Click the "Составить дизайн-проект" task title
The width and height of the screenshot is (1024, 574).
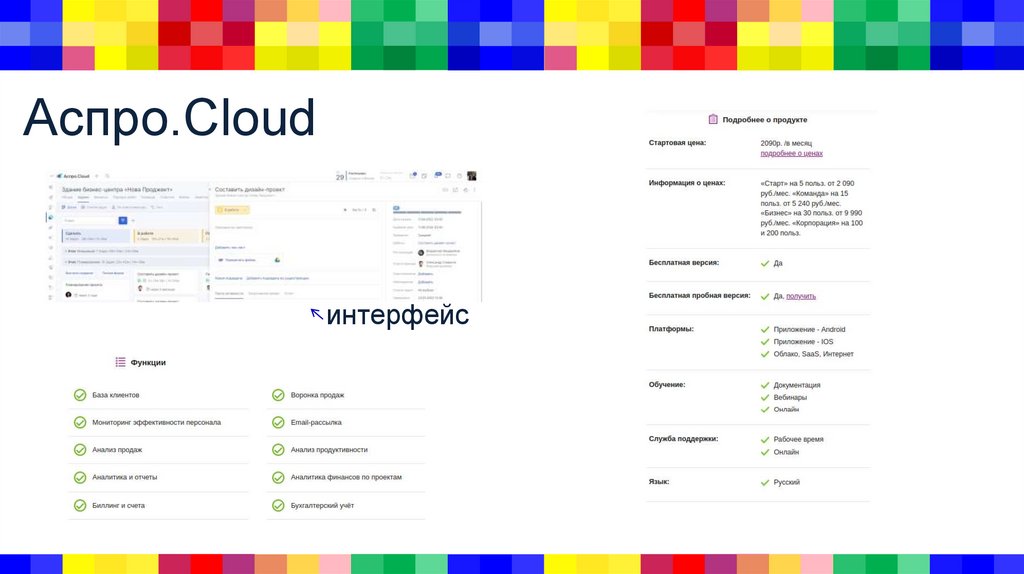tap(249, 189)
